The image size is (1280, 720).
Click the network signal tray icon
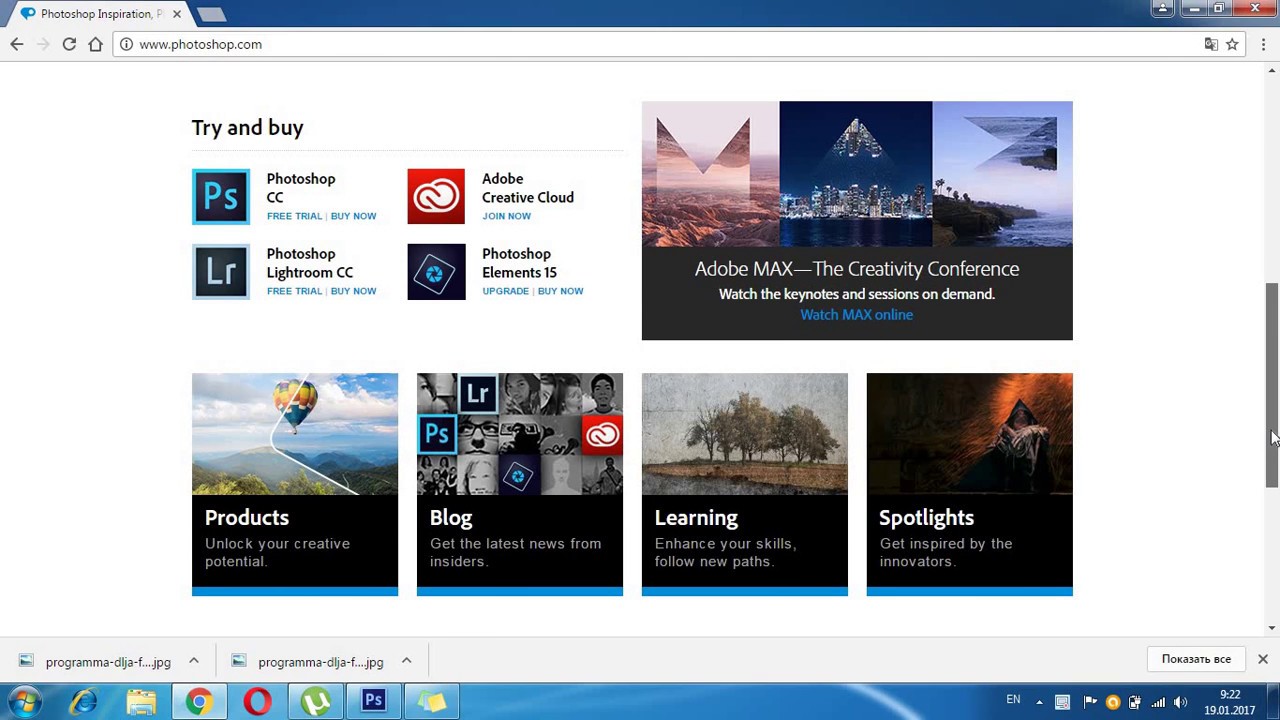(1158, 702)
